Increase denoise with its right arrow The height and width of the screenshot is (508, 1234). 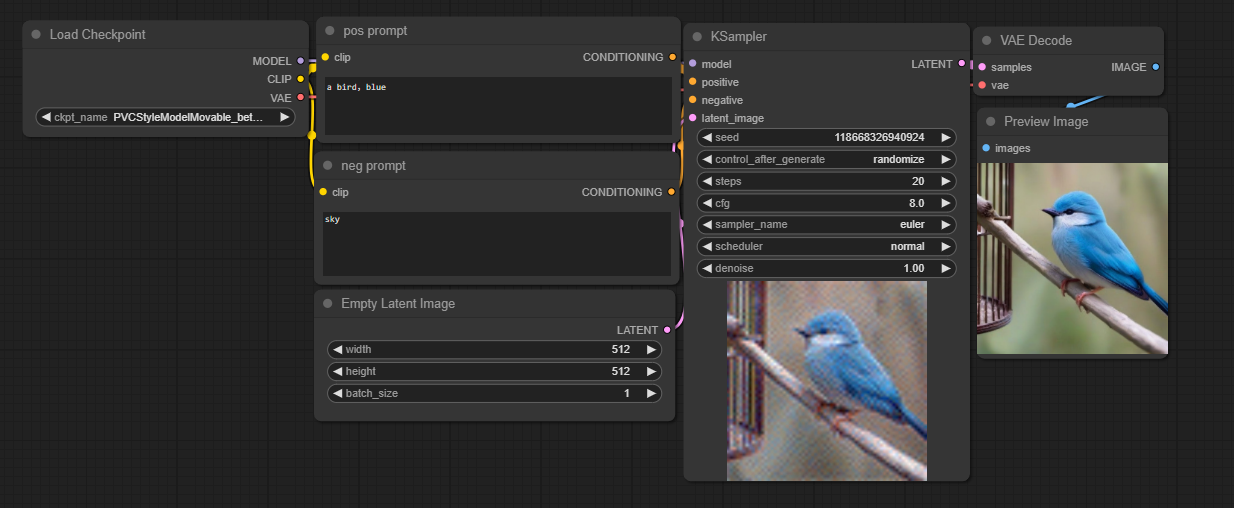(945, 268)
